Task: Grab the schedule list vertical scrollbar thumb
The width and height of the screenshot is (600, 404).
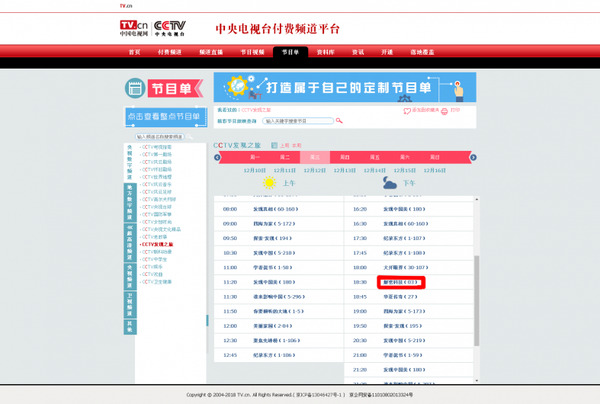Action: coord(476,301)
